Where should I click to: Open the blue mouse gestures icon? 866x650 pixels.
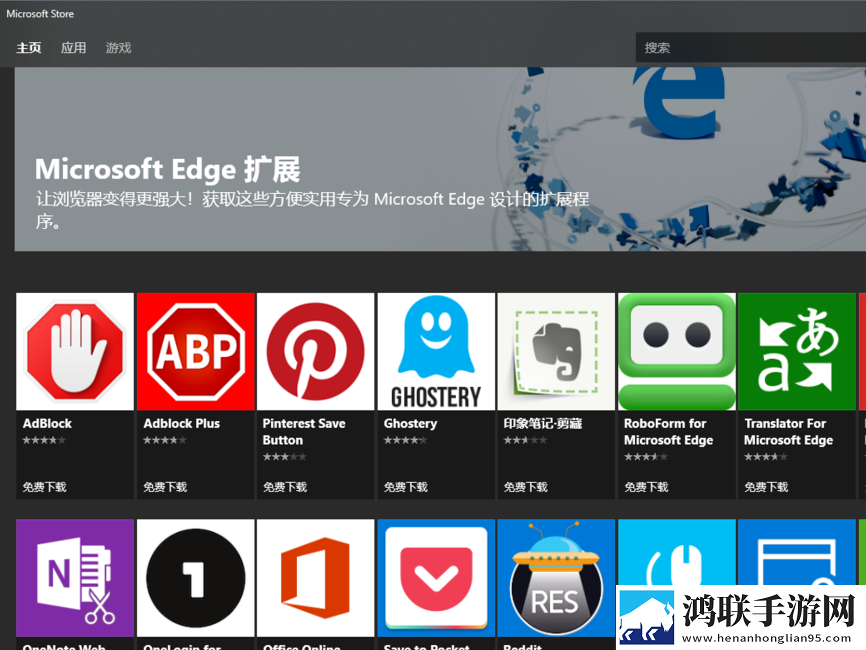click(677, 552)
